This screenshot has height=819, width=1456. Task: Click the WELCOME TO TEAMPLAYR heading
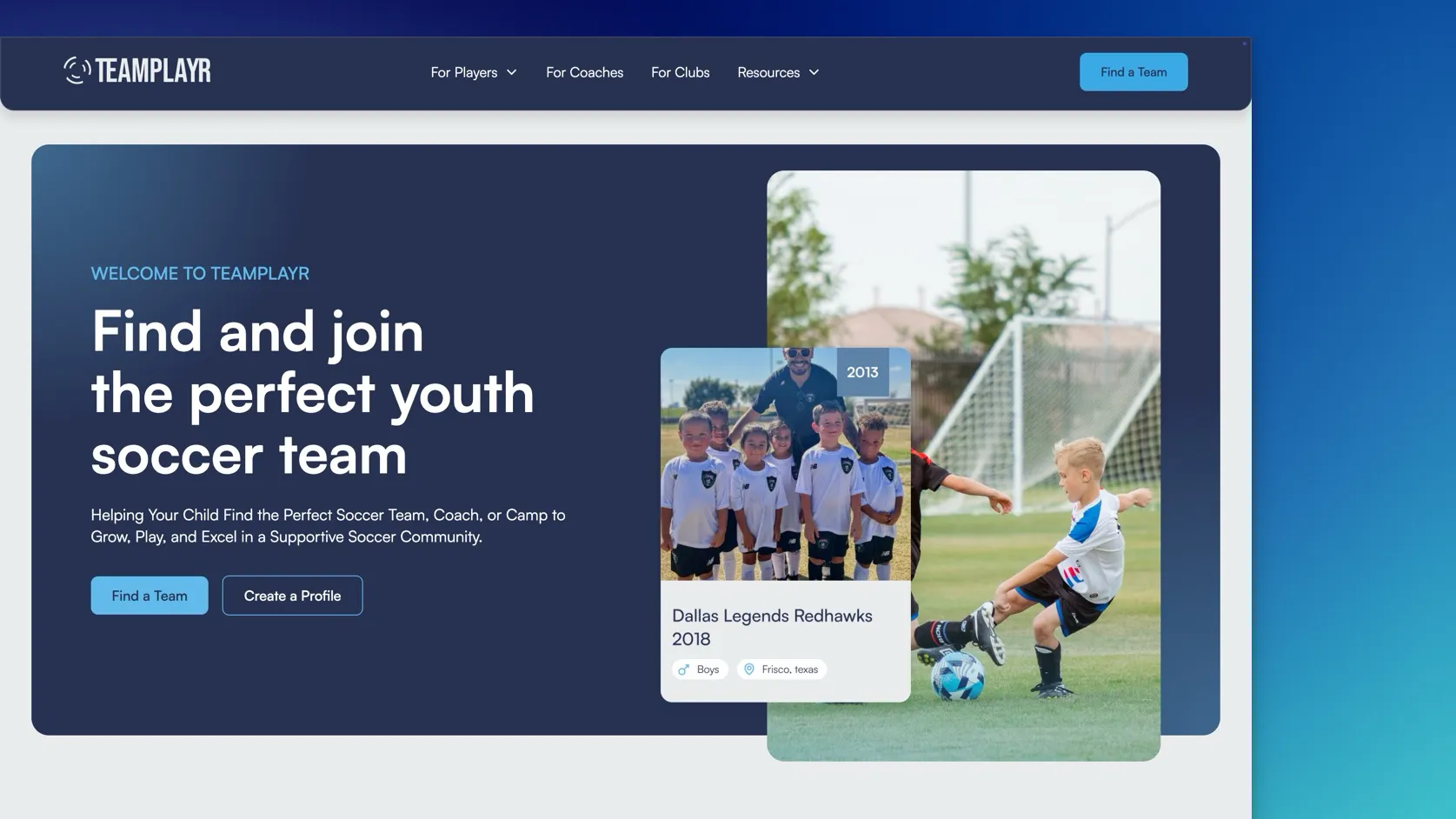(200, 273)
